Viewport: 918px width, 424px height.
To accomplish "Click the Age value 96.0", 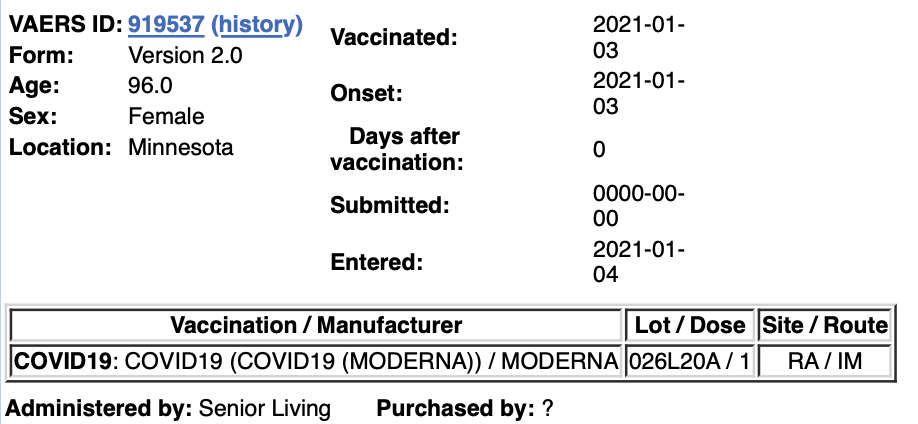I will (x=150, y=86).
